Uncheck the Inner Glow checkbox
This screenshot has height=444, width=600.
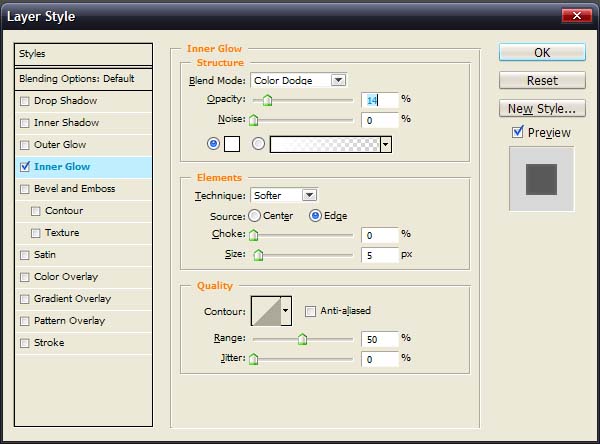(24, 167)
